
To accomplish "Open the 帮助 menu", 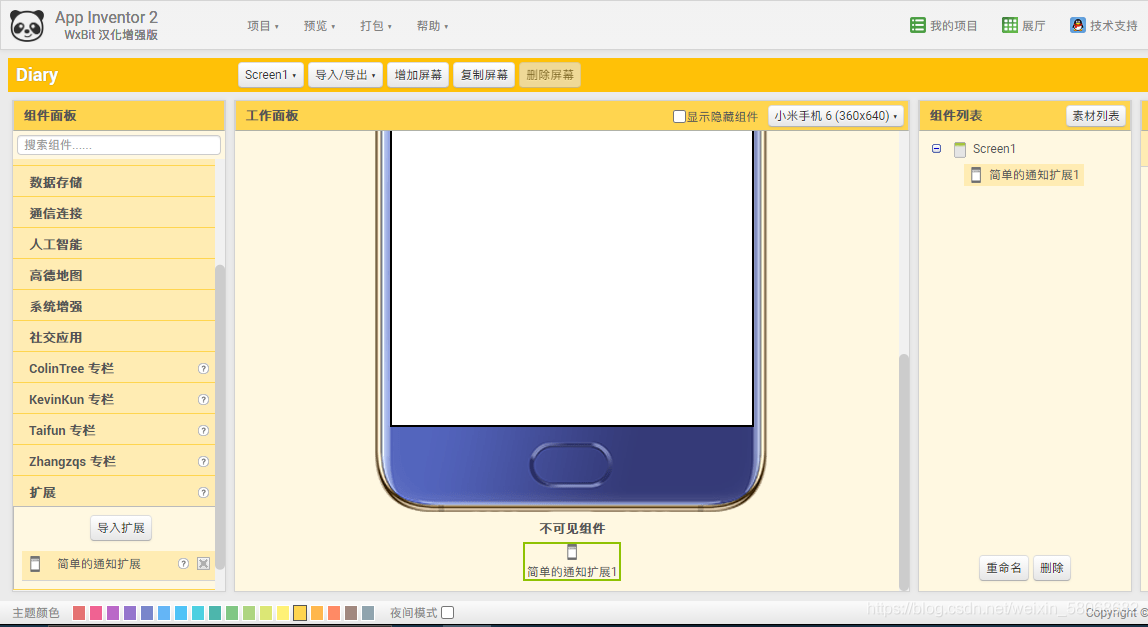I will 430,25.
